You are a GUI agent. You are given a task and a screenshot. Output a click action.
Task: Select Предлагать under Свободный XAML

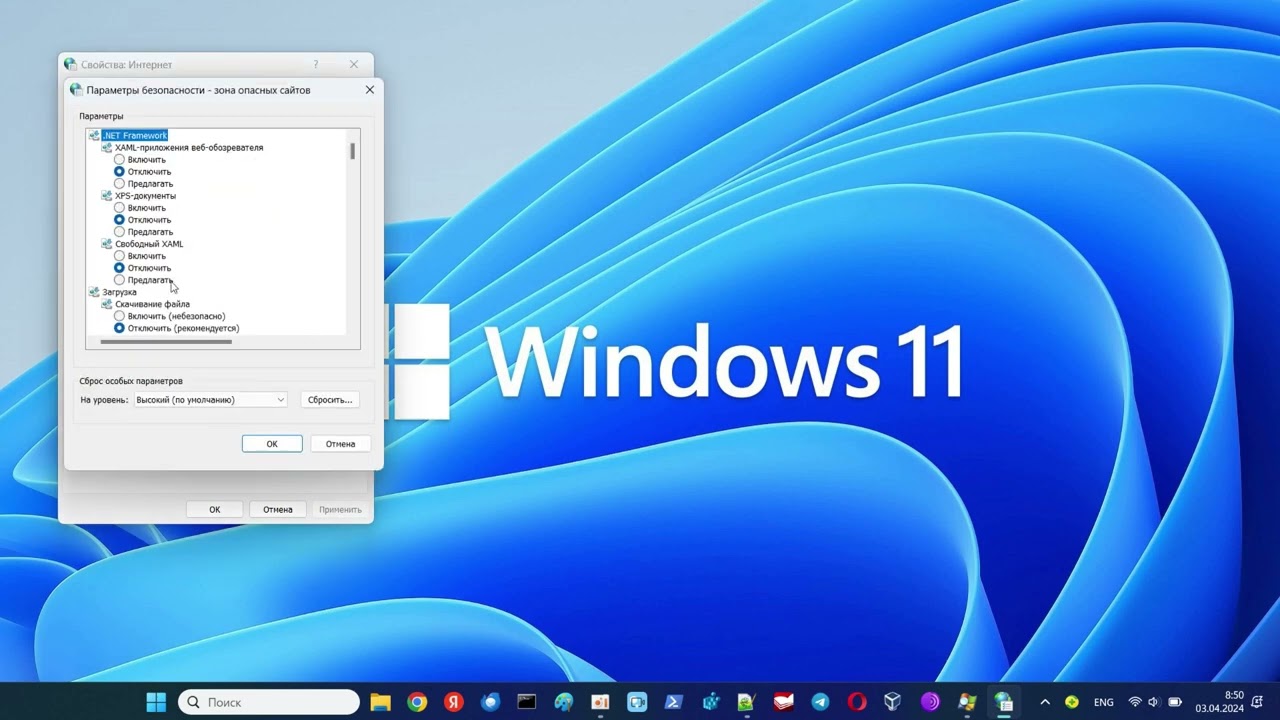pyautogui.click(x=119, y=280)
